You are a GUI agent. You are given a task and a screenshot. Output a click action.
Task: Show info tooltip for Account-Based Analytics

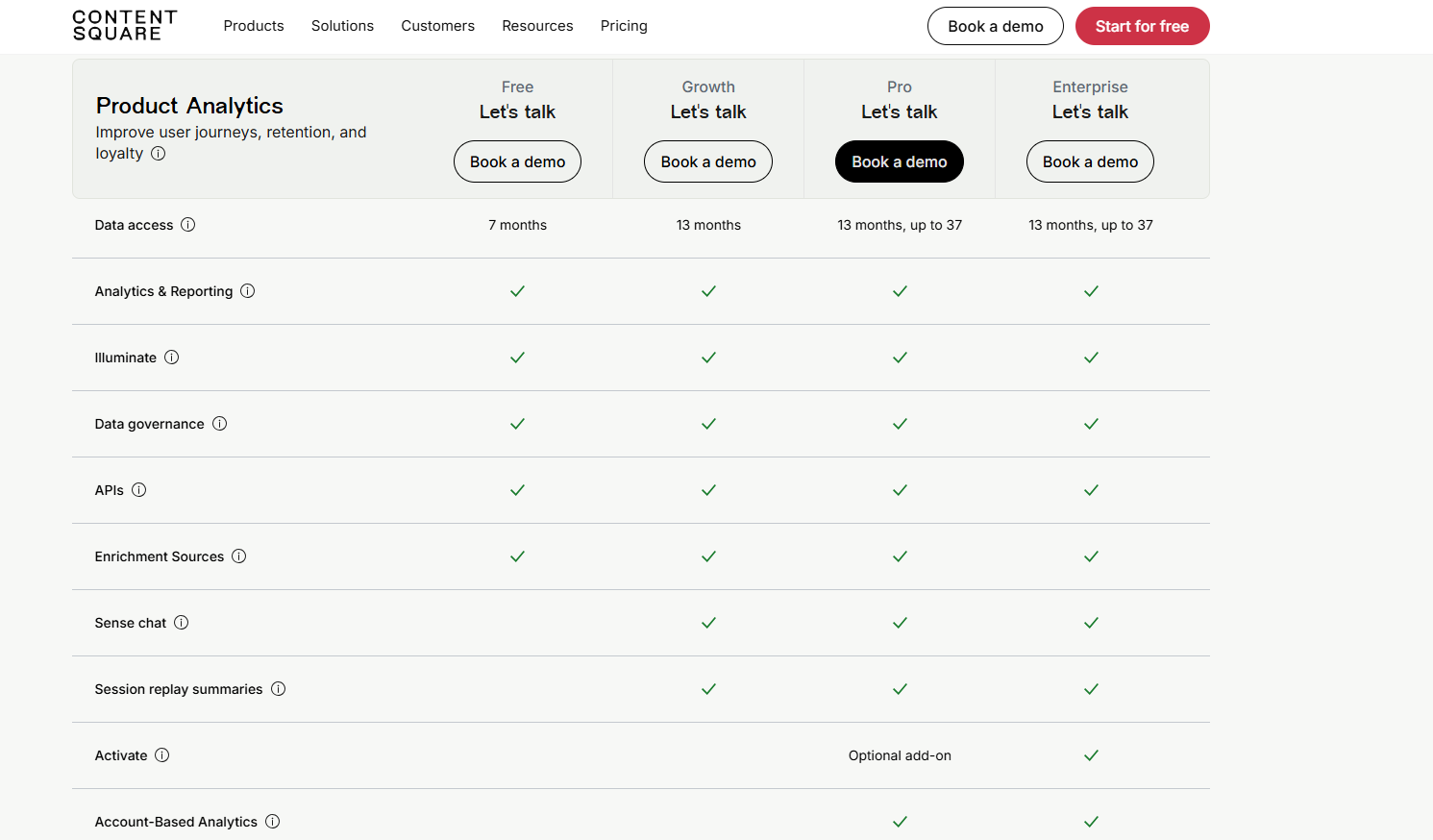(273, 822)
